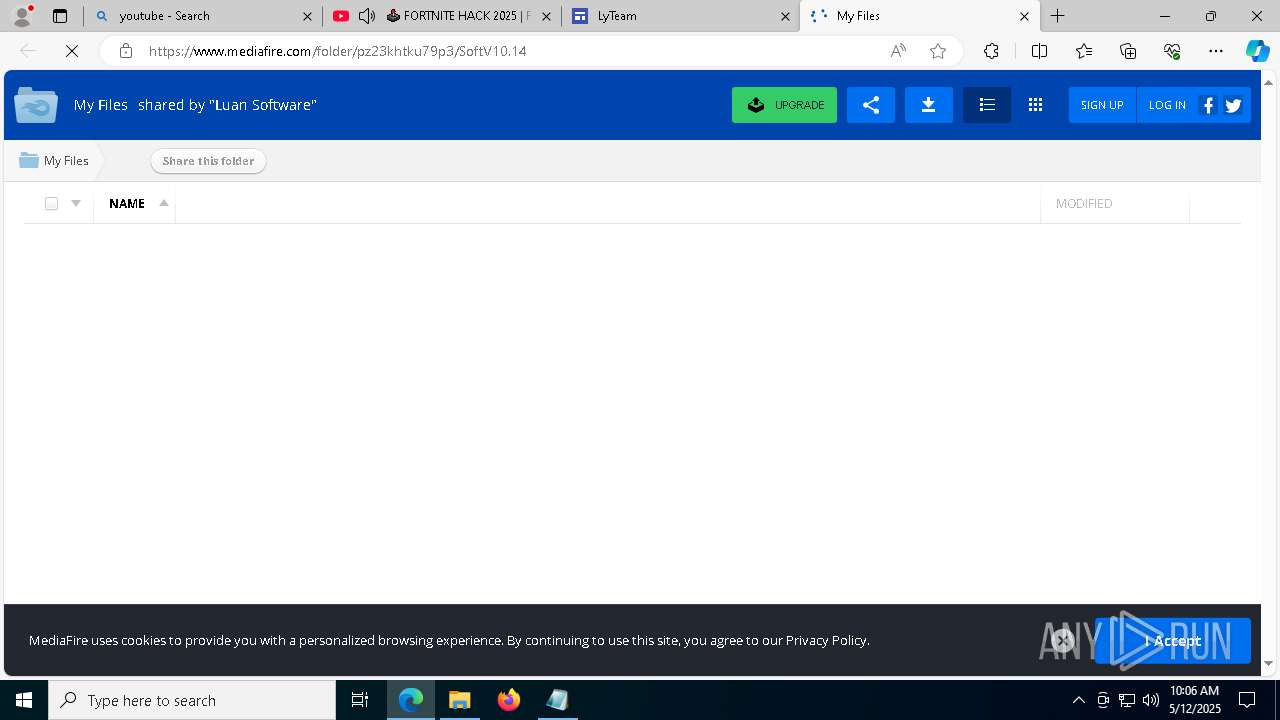
Task: Download folder with download icon
Action: [929, 105]
